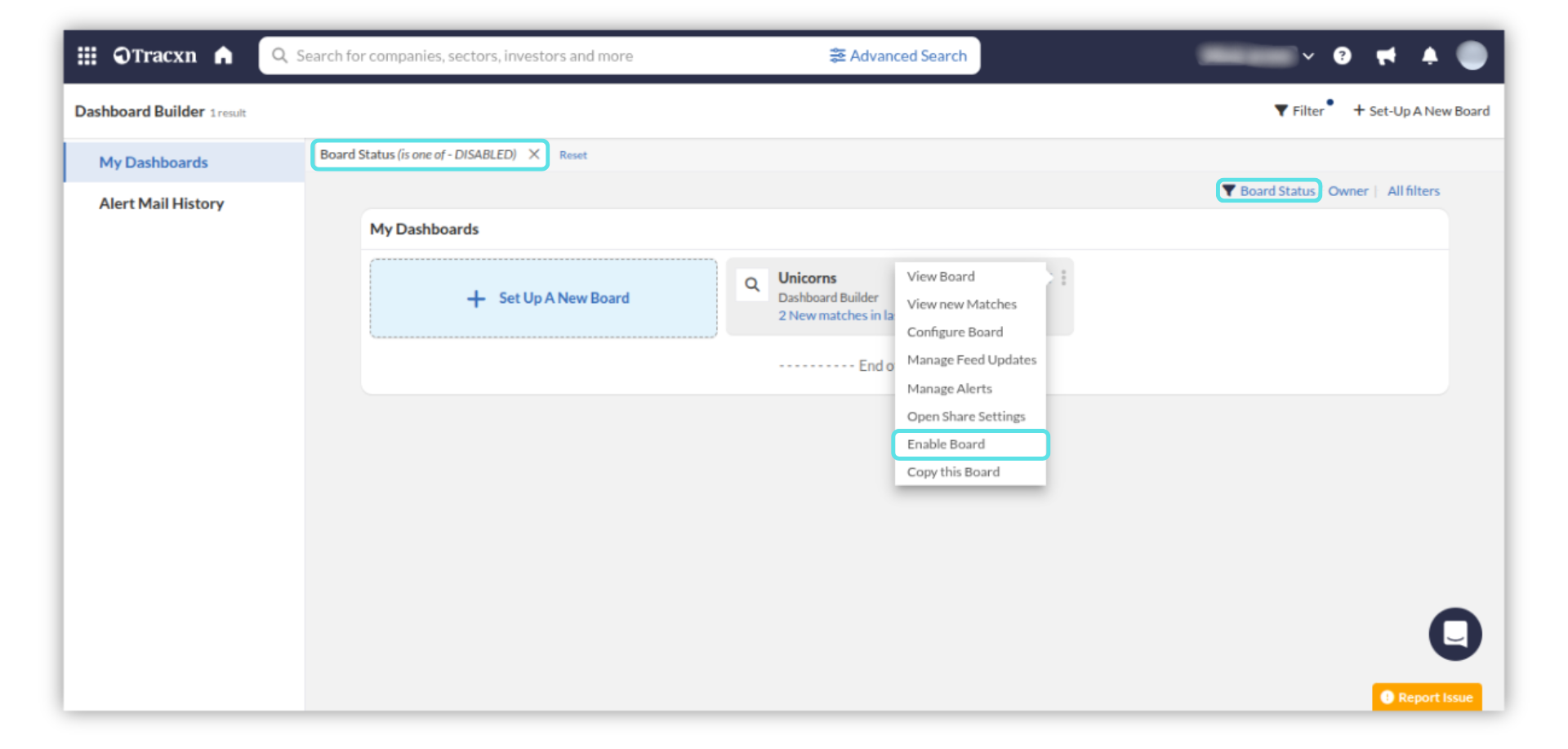
Task: Switch to Alert Mail History tab
Action: [x=161, y=203]
